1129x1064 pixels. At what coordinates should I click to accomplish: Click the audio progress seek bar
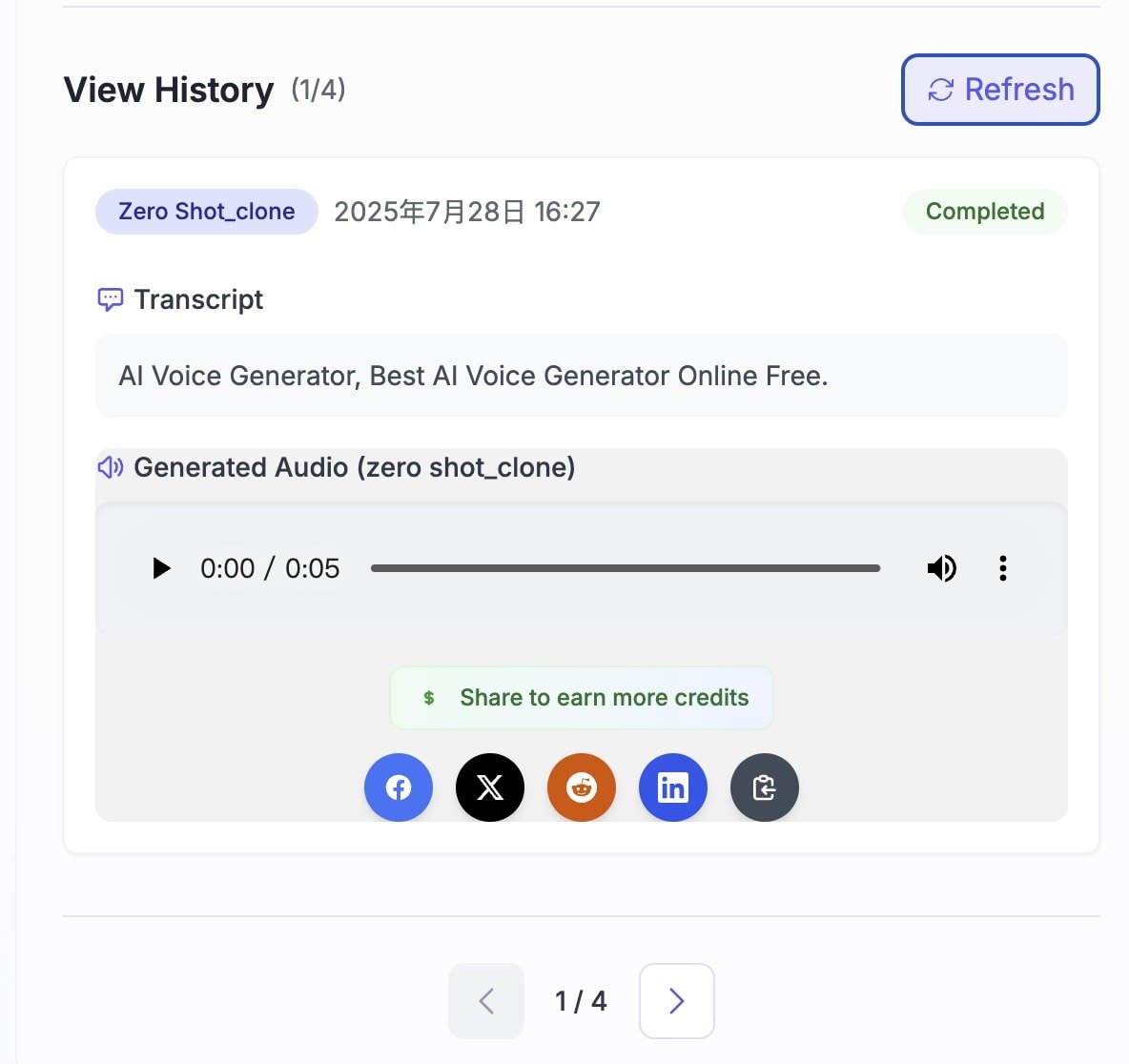tap(626, 568)
